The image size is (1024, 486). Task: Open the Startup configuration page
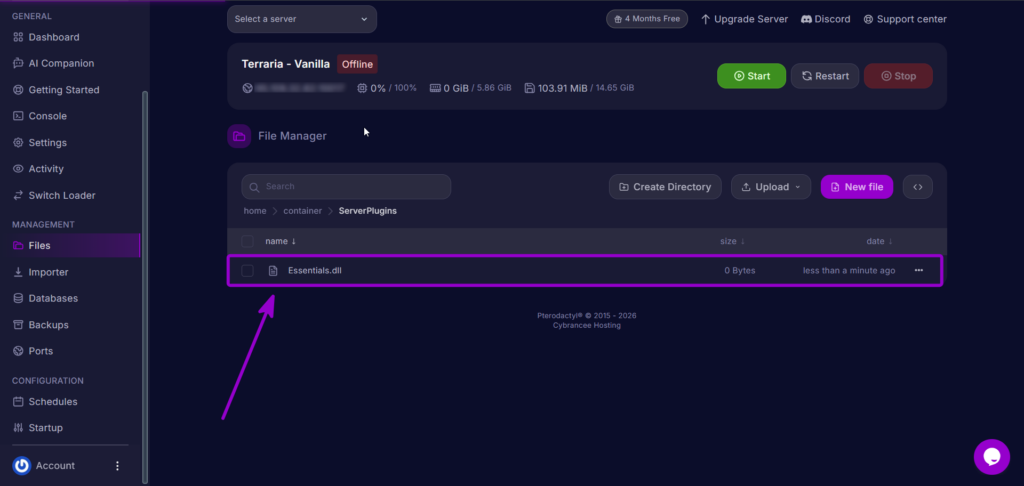(x=37, y=428)
